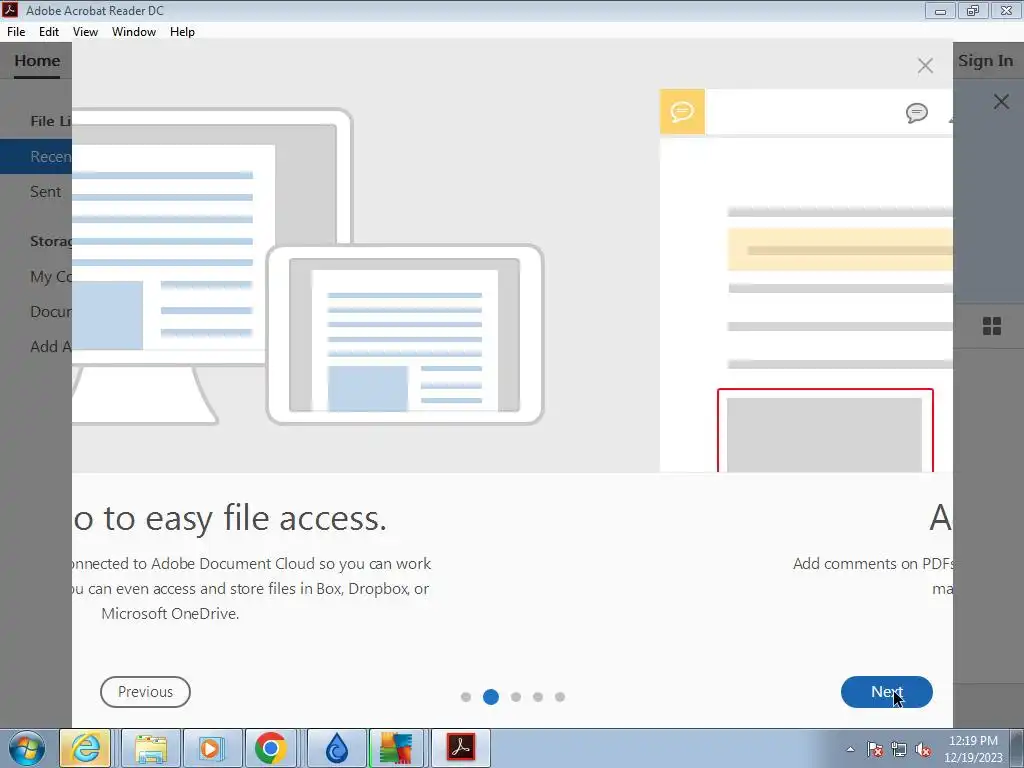The image size is (1024, 768).
Task: Open the Help menu
Action: tap(182, 31)
